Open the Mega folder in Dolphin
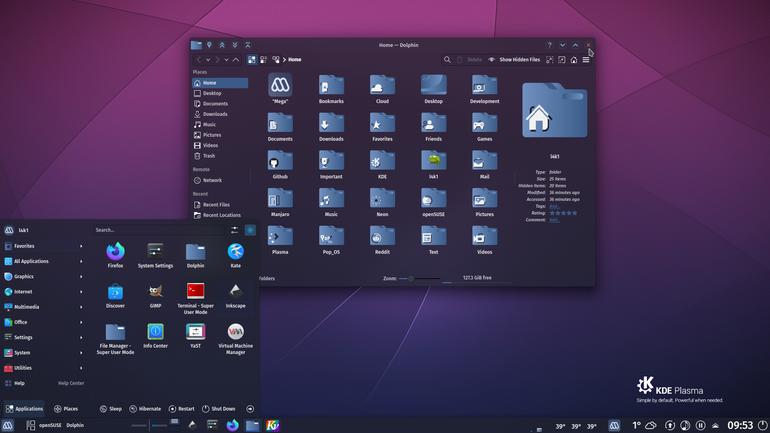 280,88
